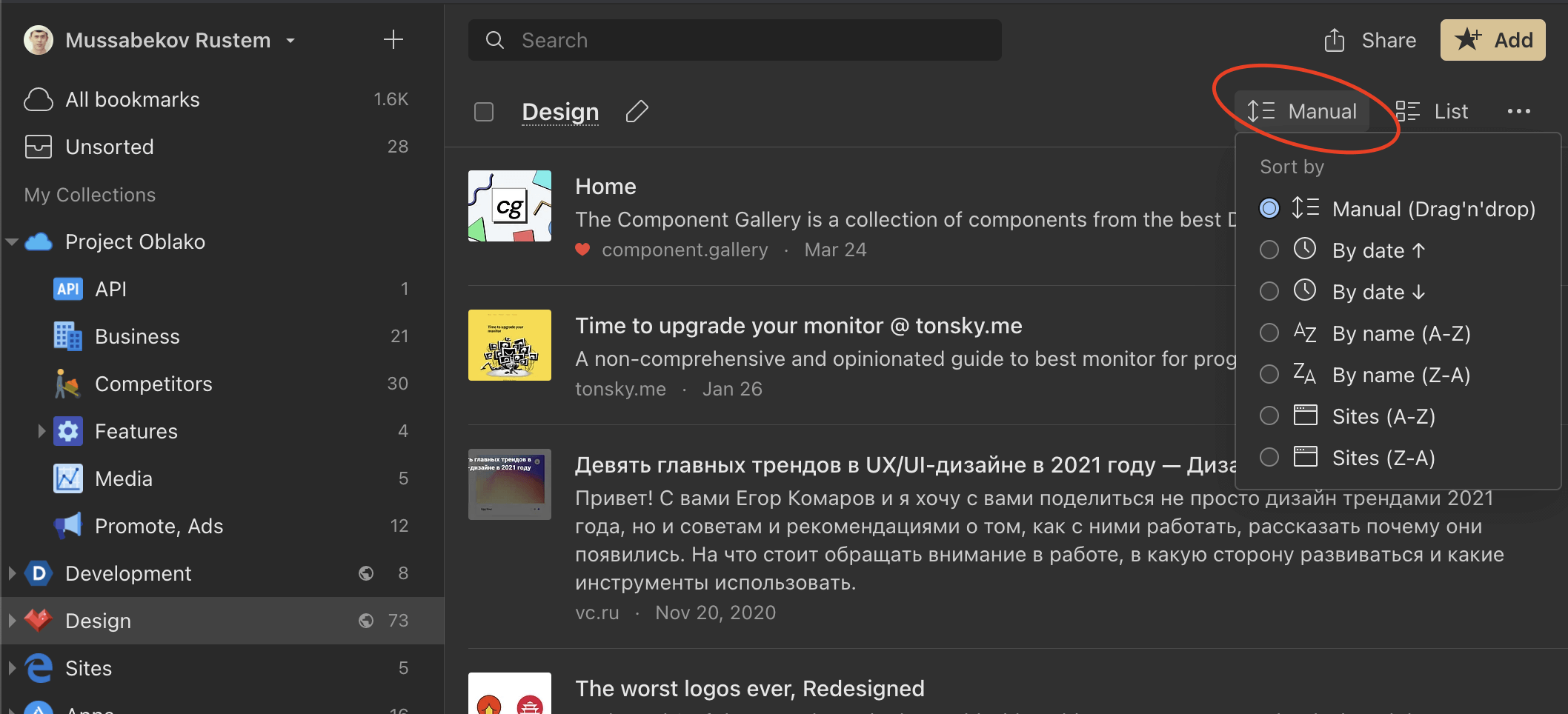Select the By name (A-Z) radio button

(x=1269, y=333)
